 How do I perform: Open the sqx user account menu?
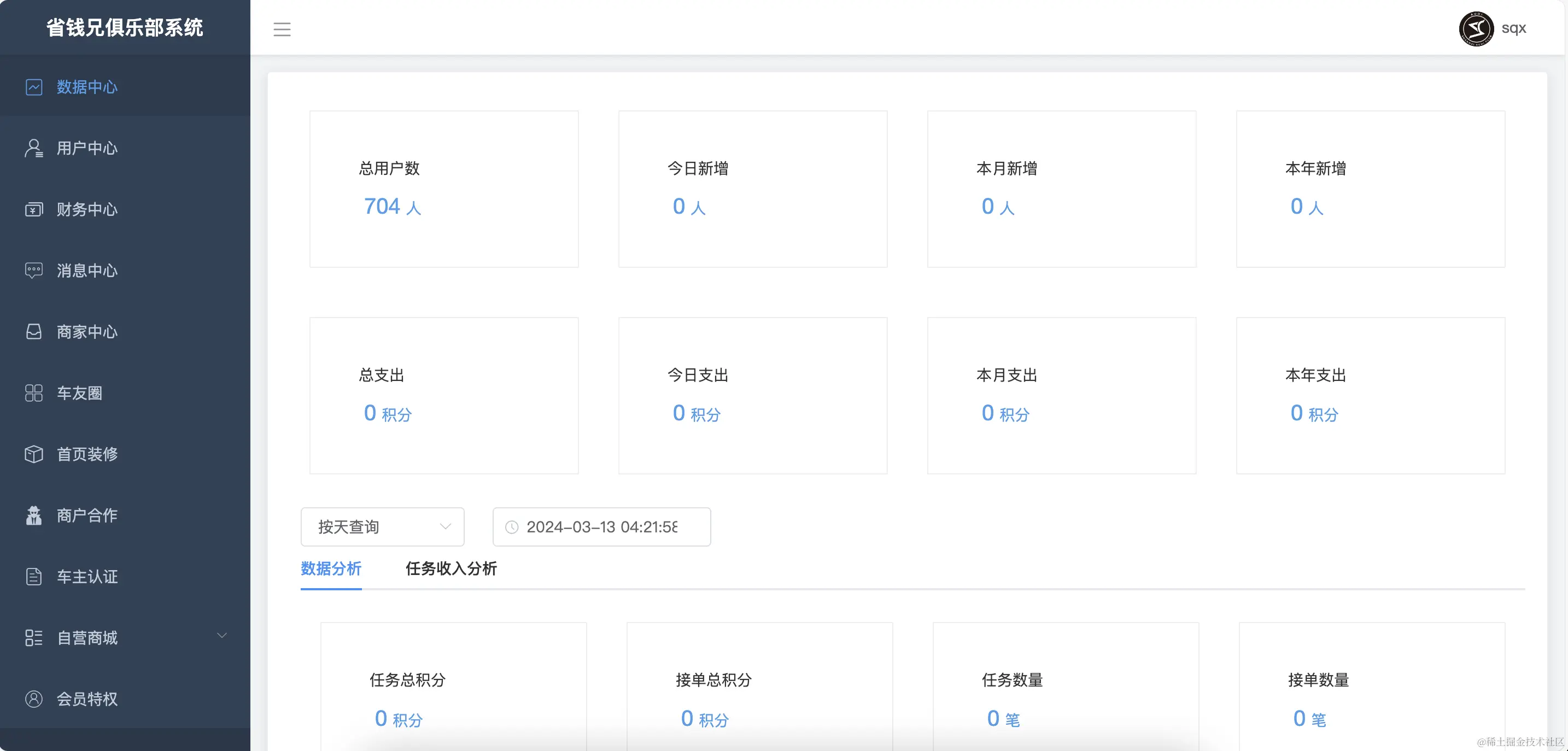click(x=1513, y=28)
